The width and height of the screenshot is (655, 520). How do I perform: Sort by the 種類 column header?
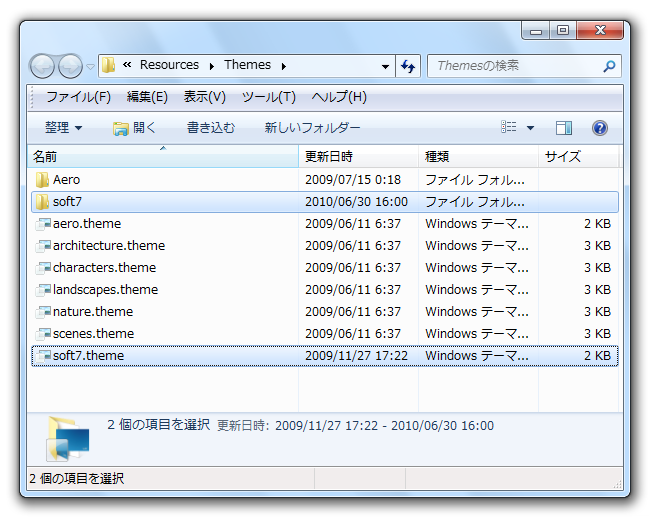(478, 157)
